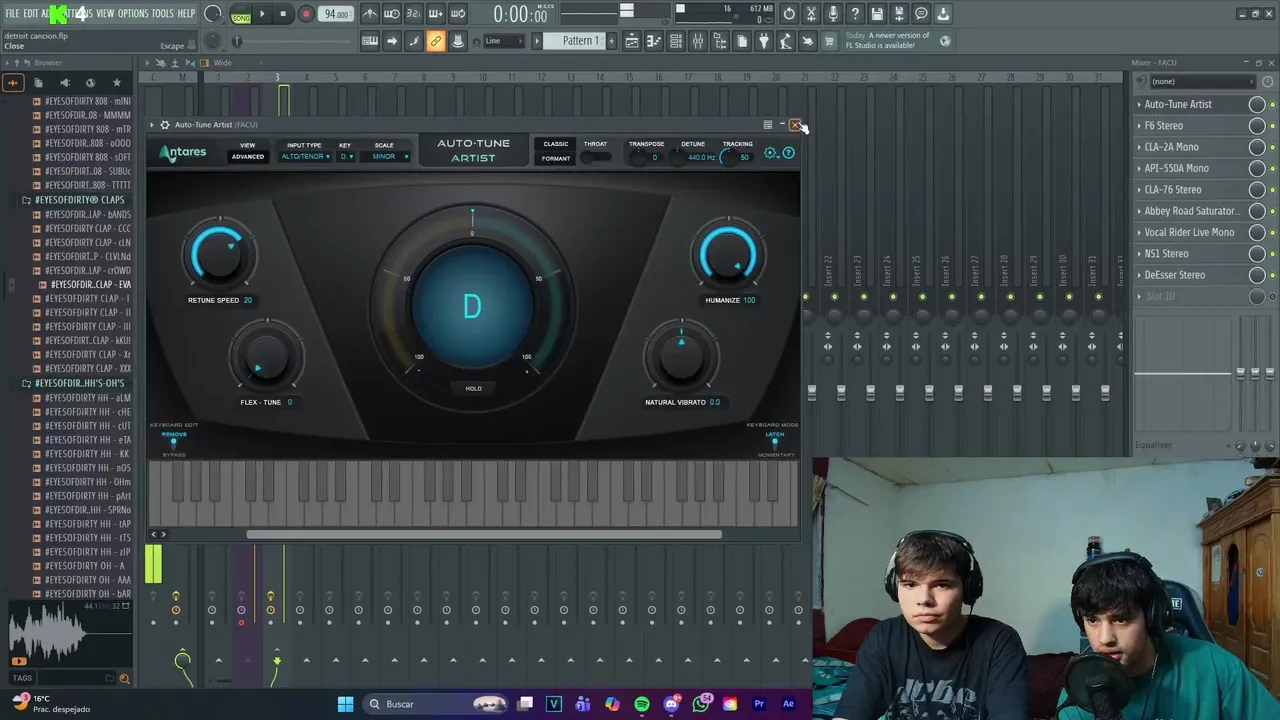
Task: Toggle typing keyboard to piano icon
Action: click(370, 41)
